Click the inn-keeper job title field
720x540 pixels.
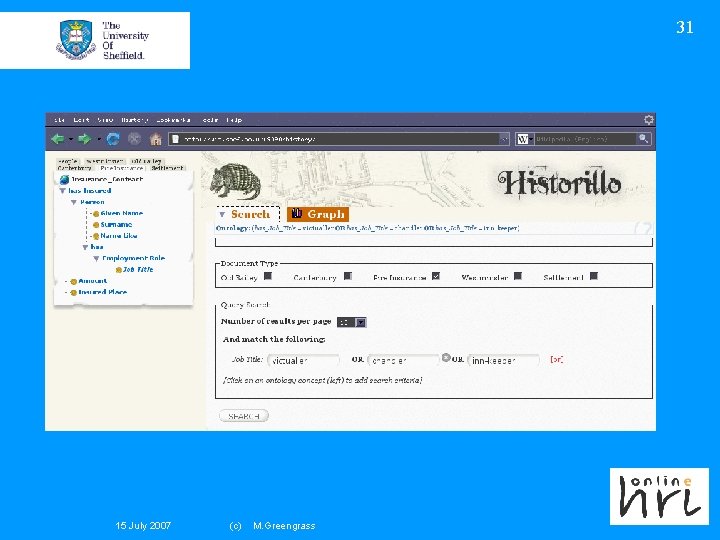coord(503,360)
